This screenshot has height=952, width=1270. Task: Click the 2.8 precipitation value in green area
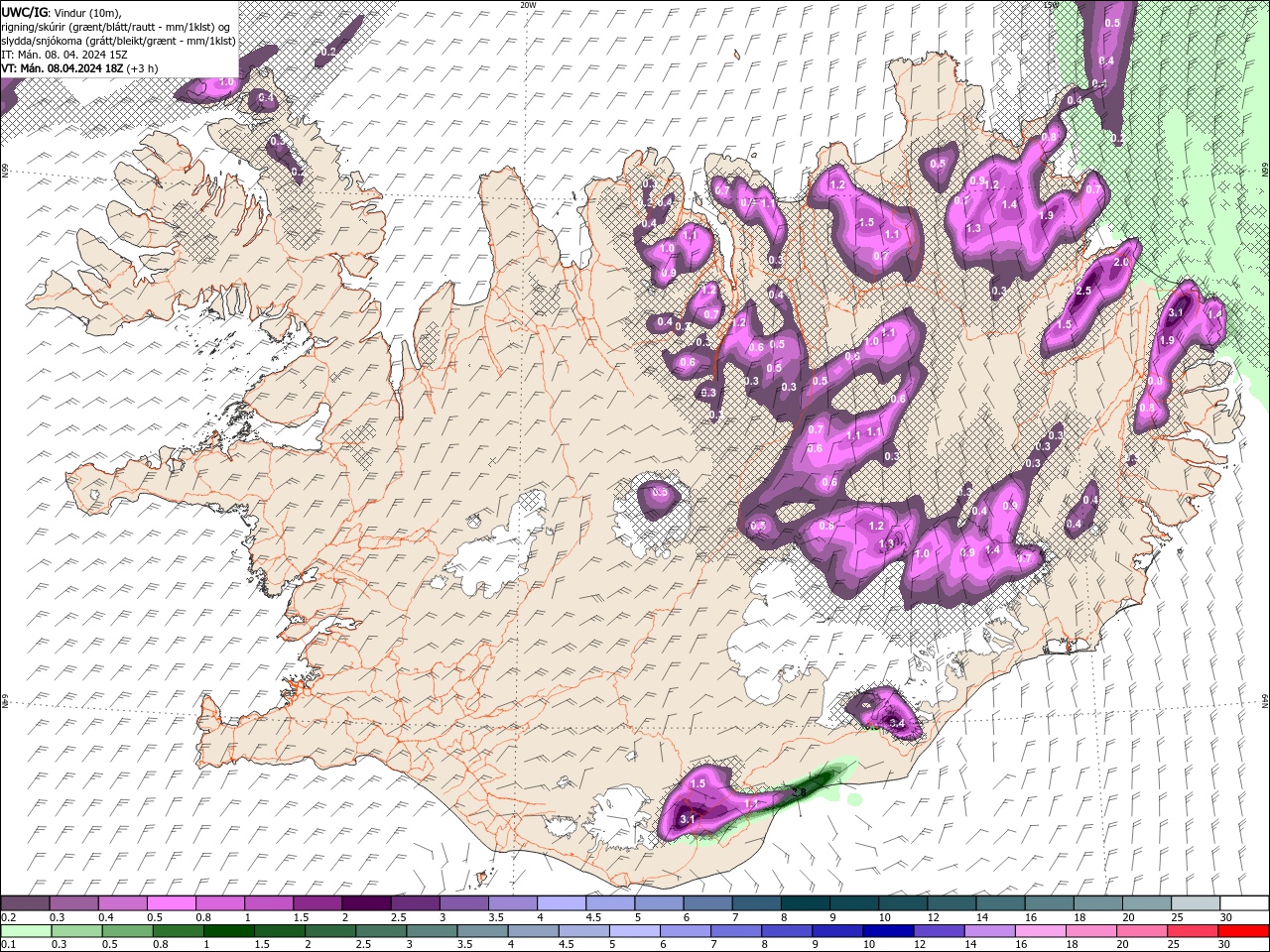tap(798, 791)
